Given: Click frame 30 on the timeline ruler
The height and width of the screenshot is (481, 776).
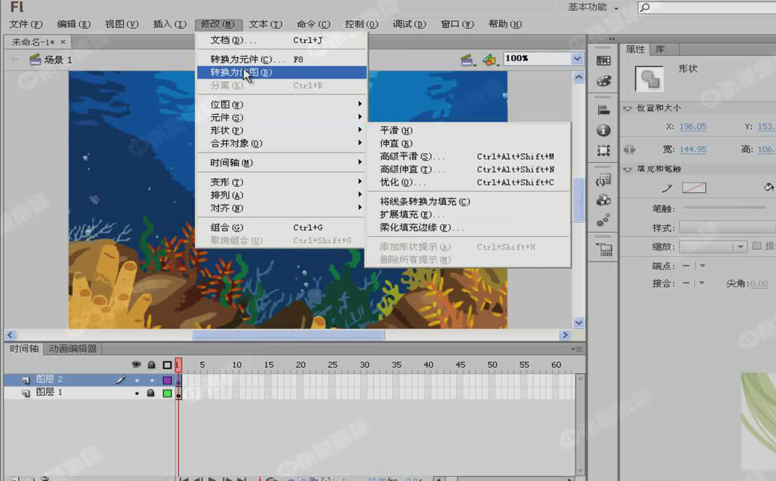Looking at the screenshot, I should (x=364, y=365).
